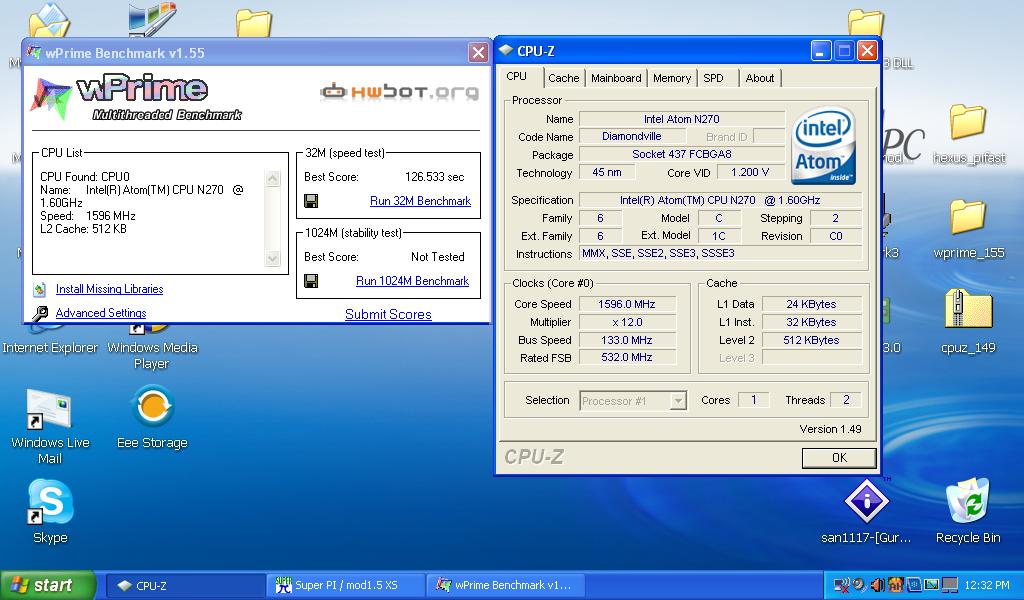Click the CPU-Z title bar icon

point(506,50)
